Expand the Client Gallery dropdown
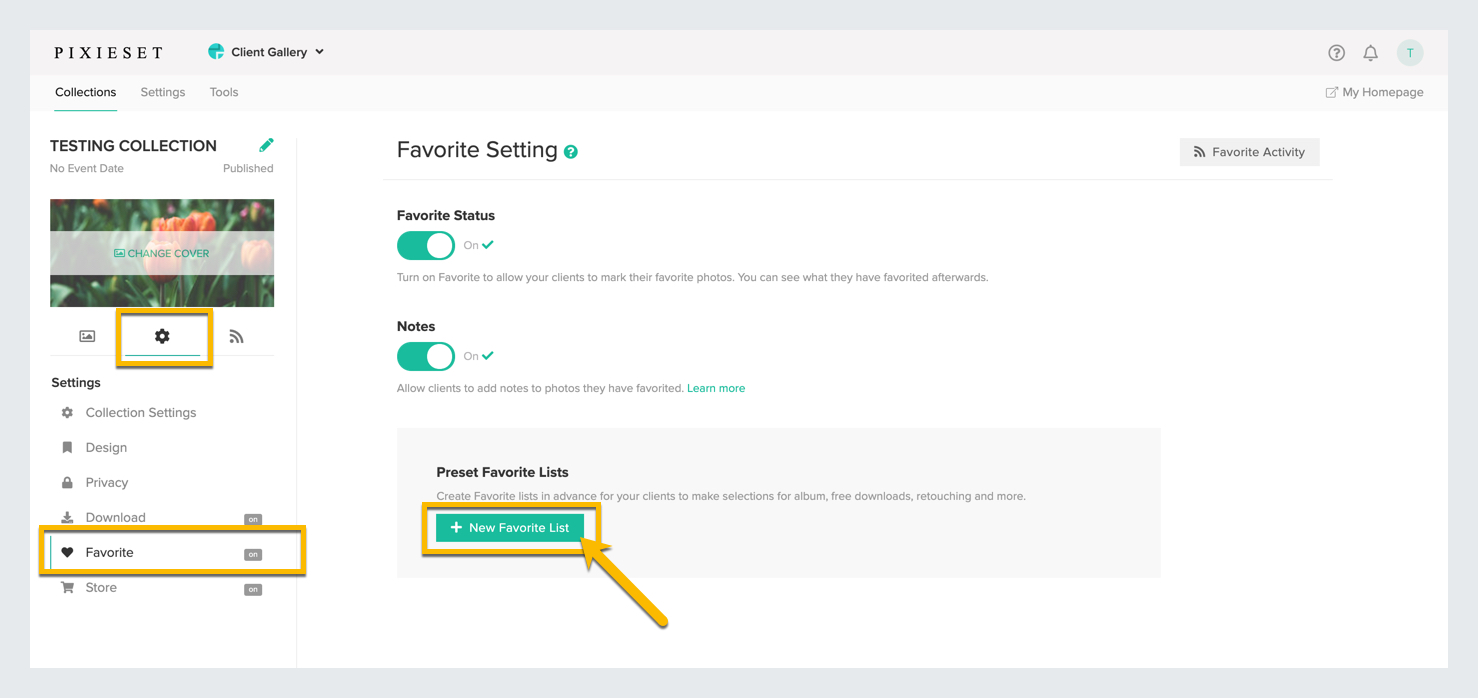The width and height of the screenshot is (1478, 698). 266,52
